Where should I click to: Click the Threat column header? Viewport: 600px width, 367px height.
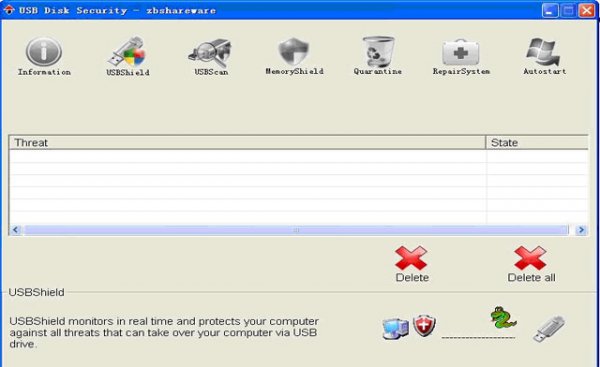247,142
